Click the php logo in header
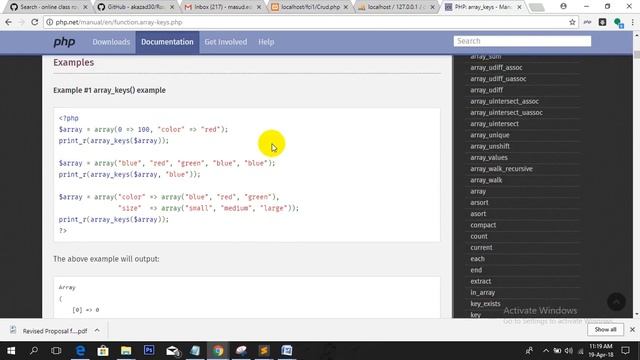This screenshot has height=360, width=640. tap(64, 42)
